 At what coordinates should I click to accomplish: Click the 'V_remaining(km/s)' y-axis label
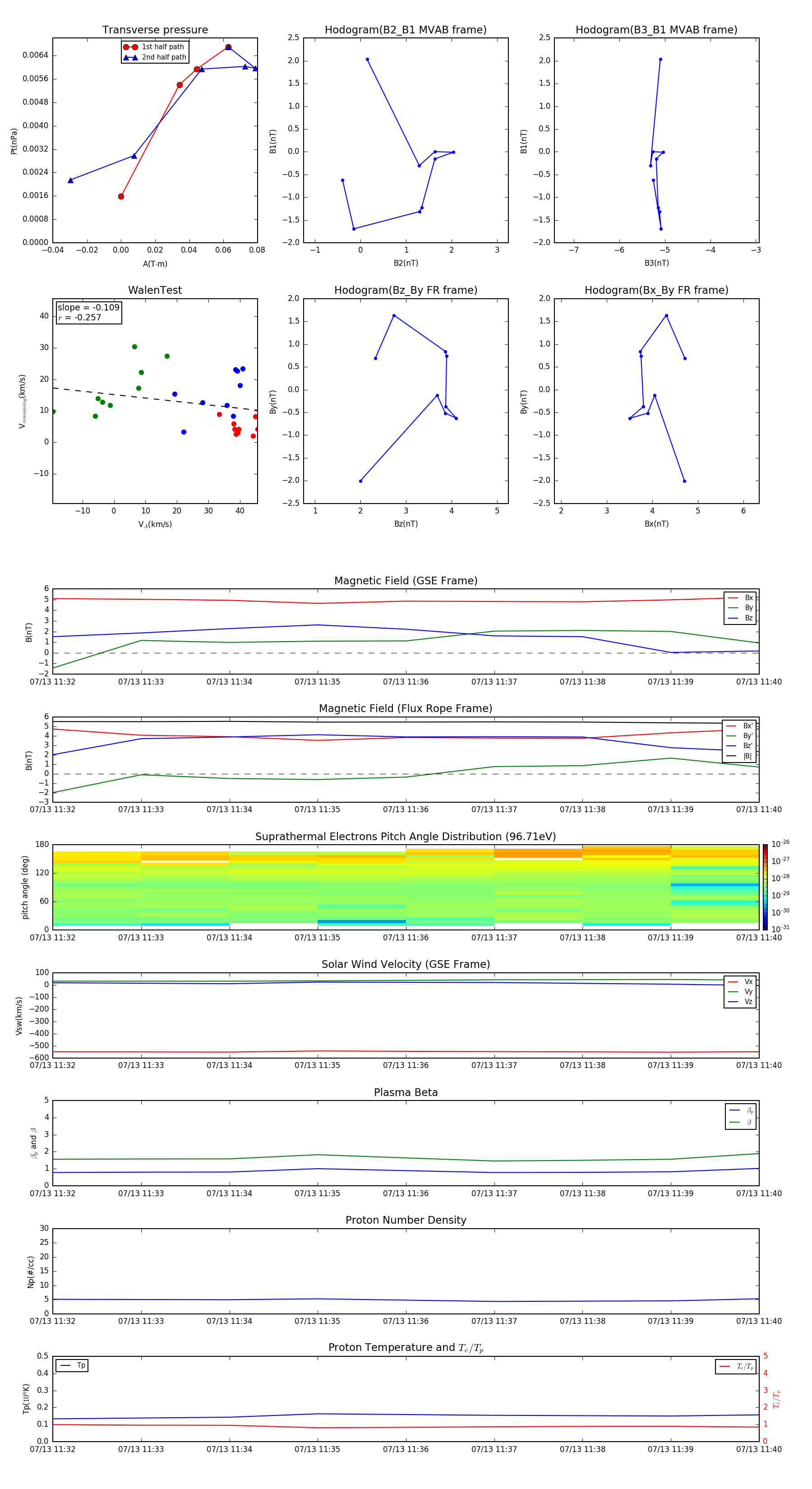pyautogui.click(x=22, y=401)
